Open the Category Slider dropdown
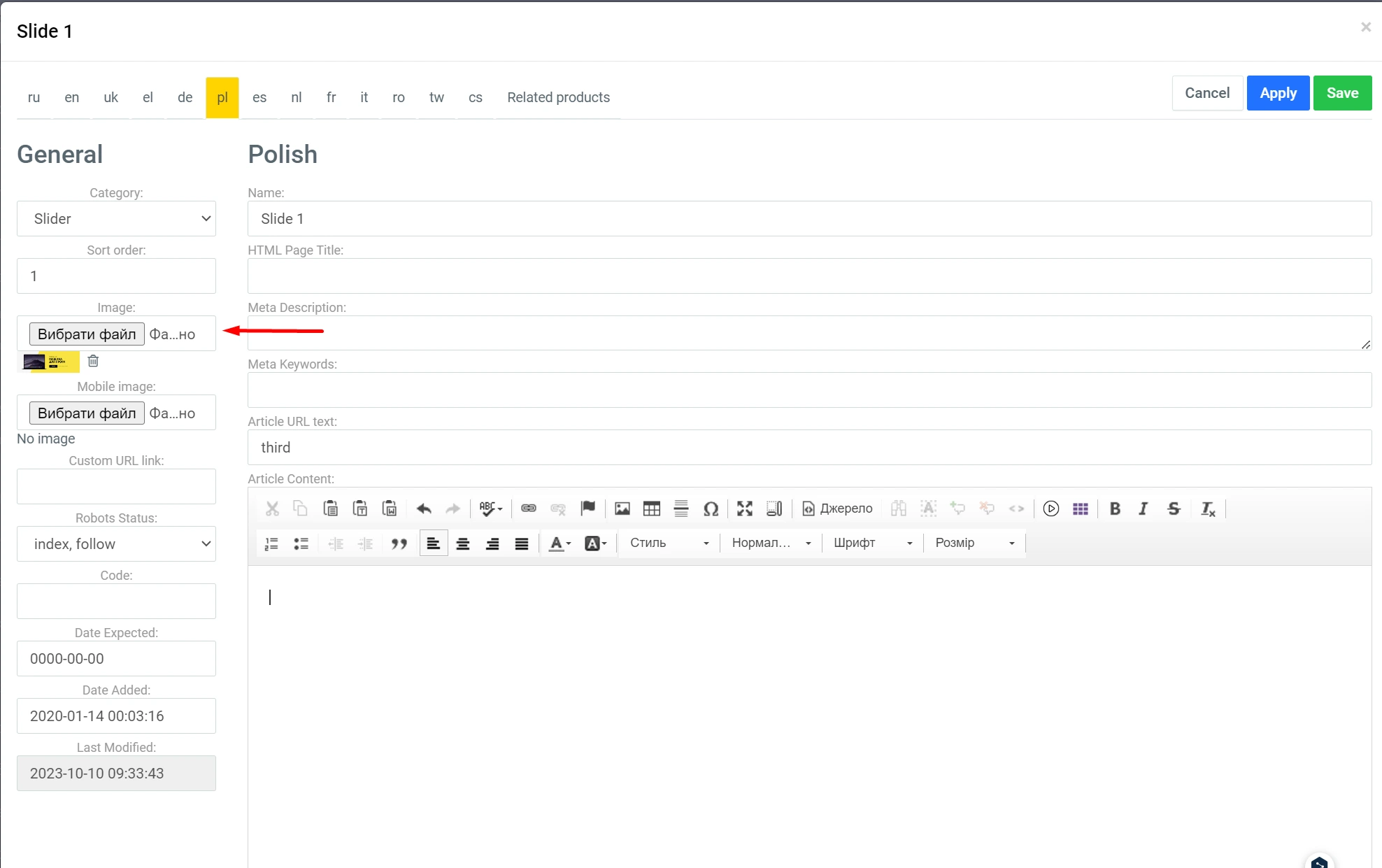The image size is (1382, 868). (116, 219)
